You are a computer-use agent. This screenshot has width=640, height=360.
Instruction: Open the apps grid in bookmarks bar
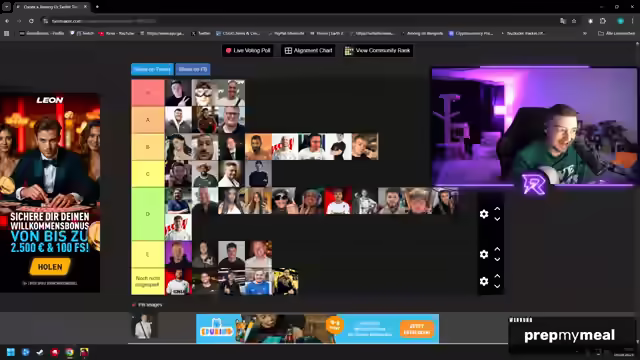7,33
